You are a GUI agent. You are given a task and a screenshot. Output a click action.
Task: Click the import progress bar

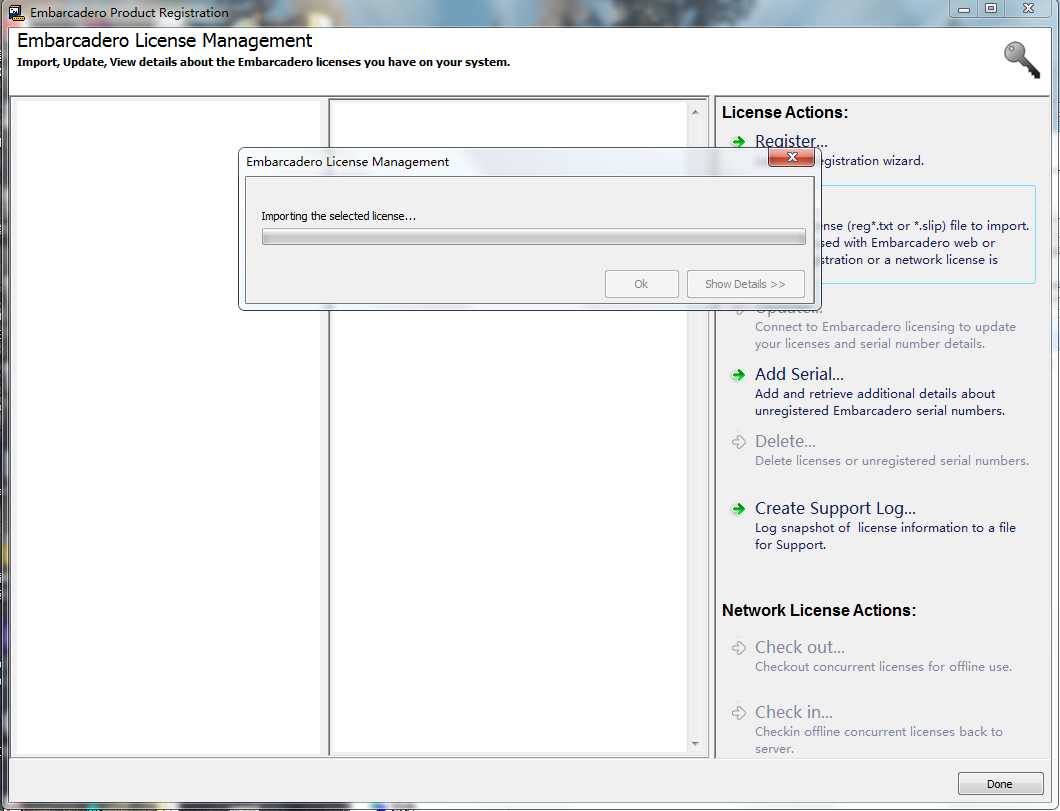pyautogui.click(x=533, y=237)
